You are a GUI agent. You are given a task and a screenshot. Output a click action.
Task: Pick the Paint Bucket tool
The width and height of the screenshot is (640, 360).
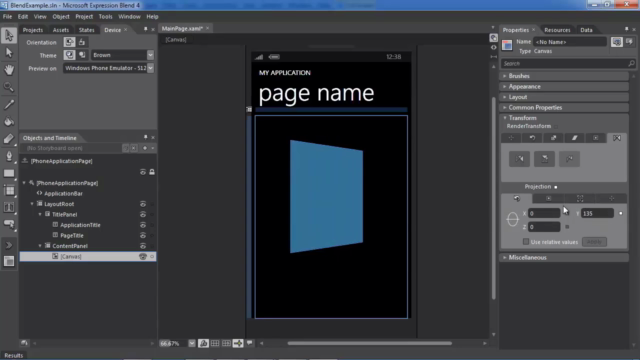pos(9,121)
